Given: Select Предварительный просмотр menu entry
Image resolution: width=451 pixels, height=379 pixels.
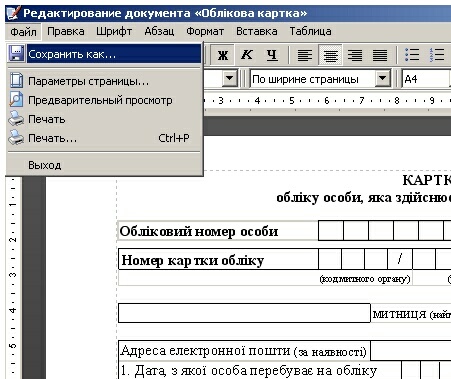Looking at the screenshot, I should click(x=104, y=100).
